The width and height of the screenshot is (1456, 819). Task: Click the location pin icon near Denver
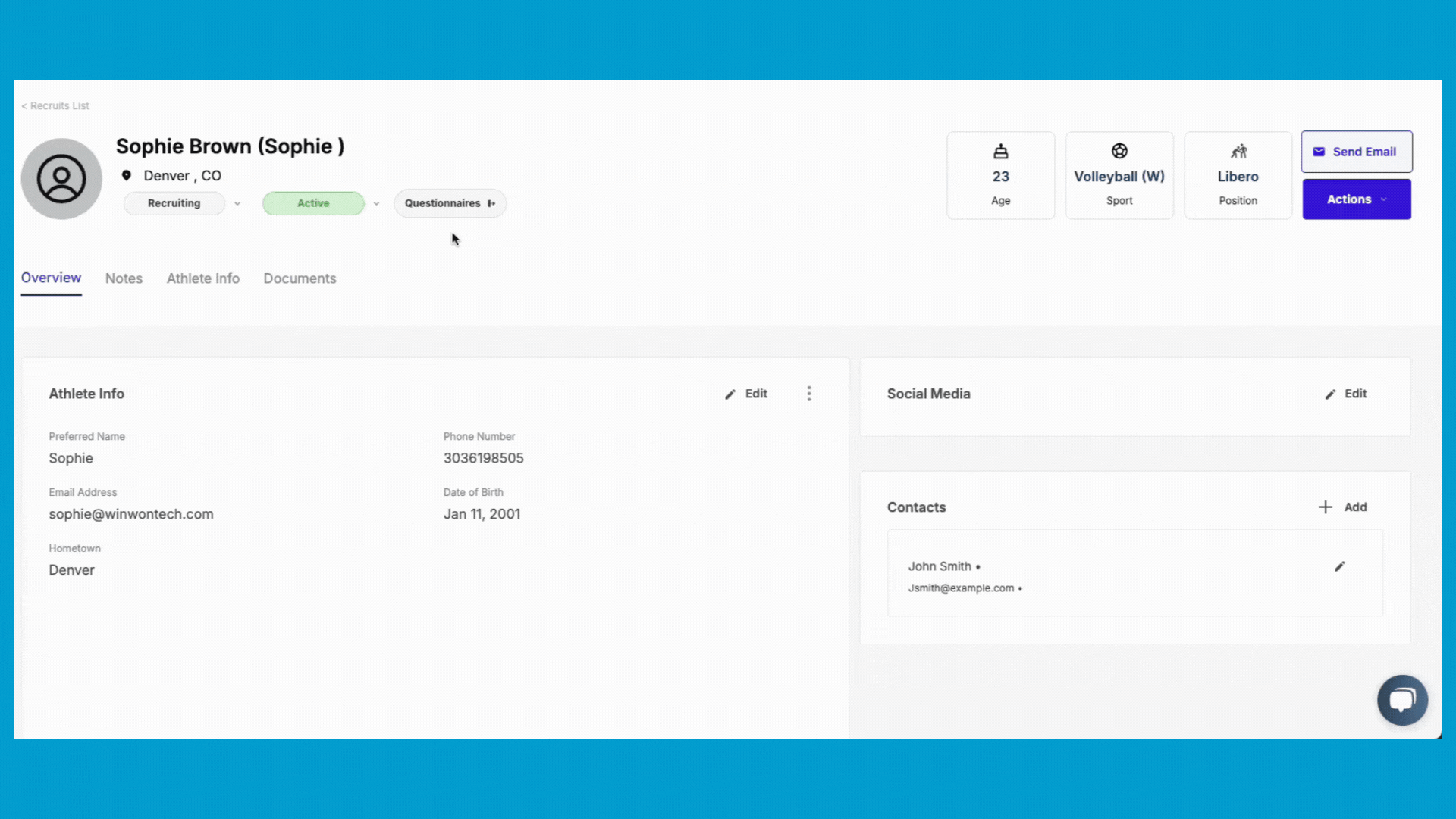[x=127, y=175]
